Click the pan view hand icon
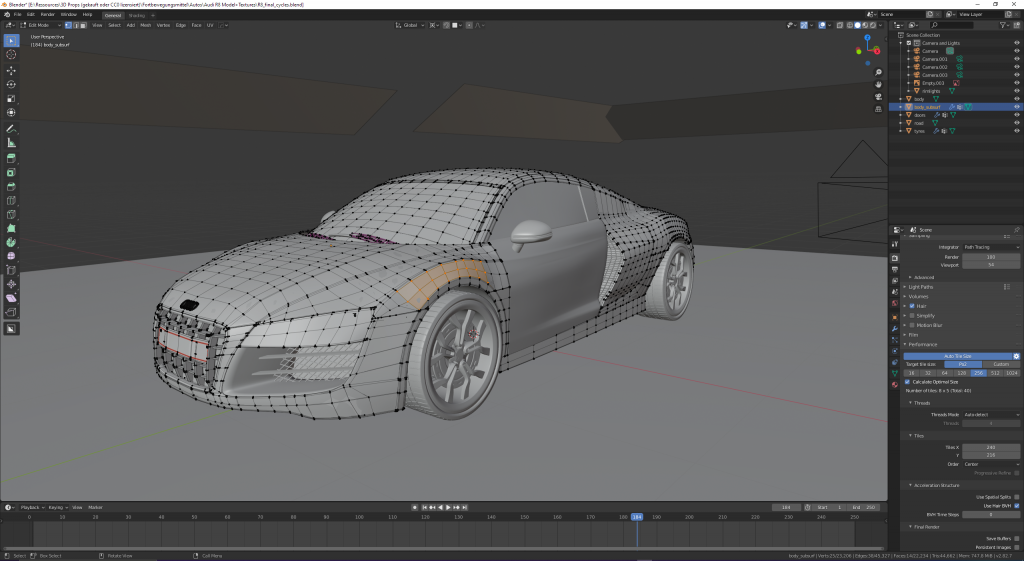 877,85
